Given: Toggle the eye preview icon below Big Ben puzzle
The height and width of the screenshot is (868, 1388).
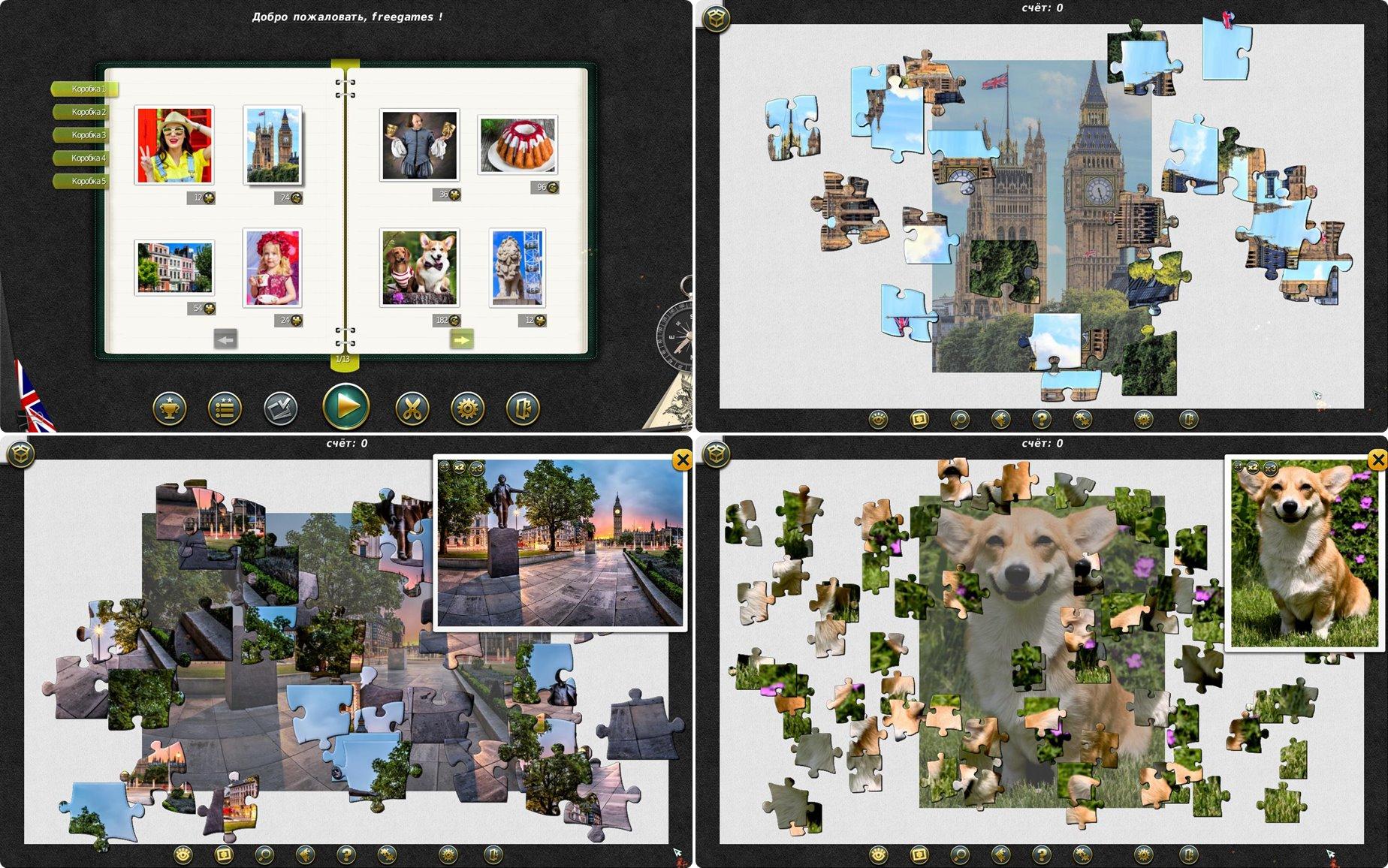Looking at the screenshot, I should (x=878, y=420).
